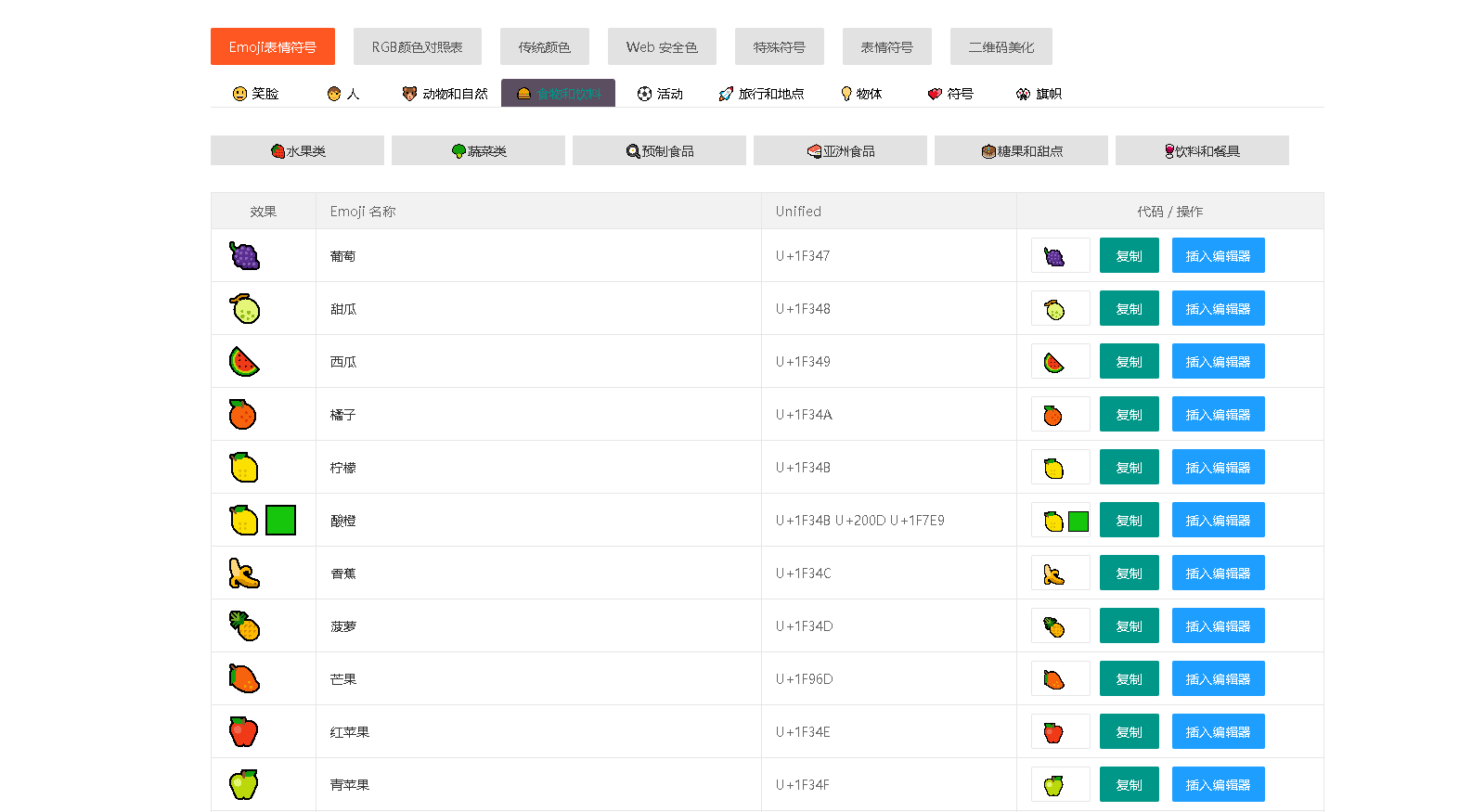Open the RGB颜色对照表 tab

(418, 46)
